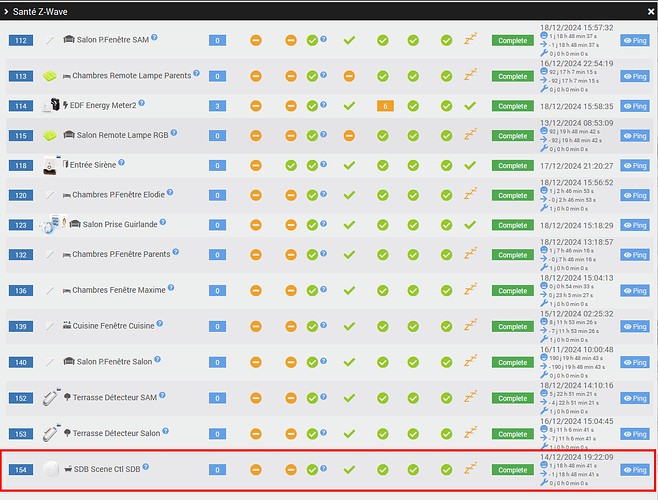
Task: Click help icon next to Cuisine Fenêtre Cuisine
Action: click(159, 324)
